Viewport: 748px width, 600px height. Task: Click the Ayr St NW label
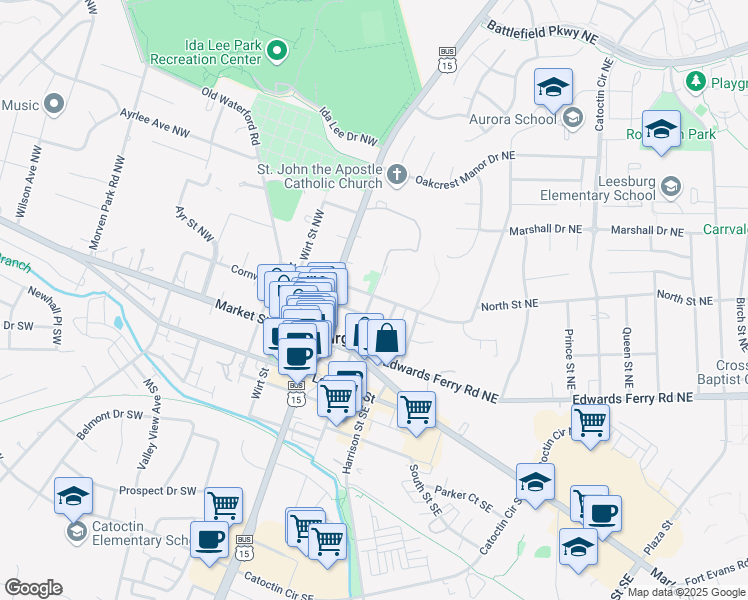point(195,224)
